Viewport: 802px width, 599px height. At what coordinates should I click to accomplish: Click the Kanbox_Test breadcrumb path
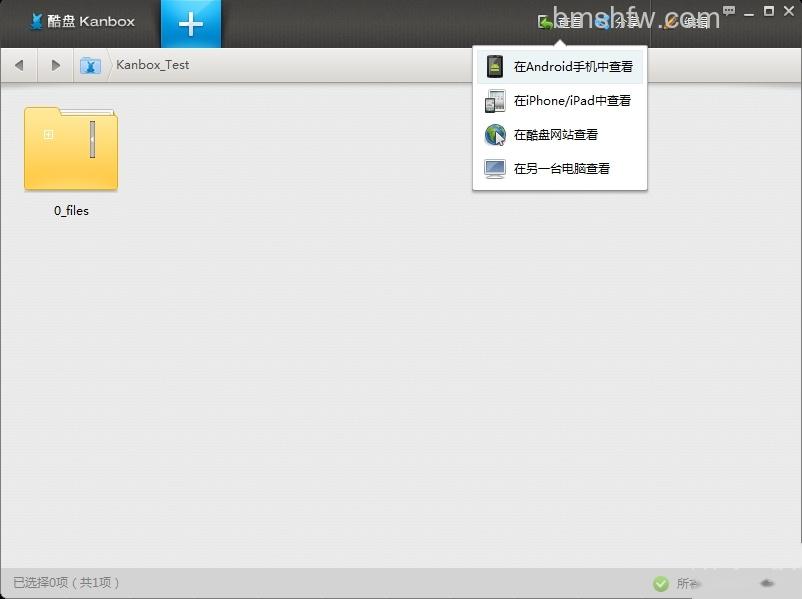pos(152,65)
